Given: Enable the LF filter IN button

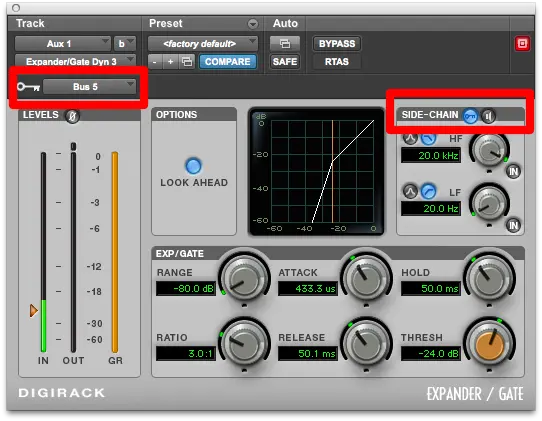Looking at the screenshot, I should tap(514, 225).
